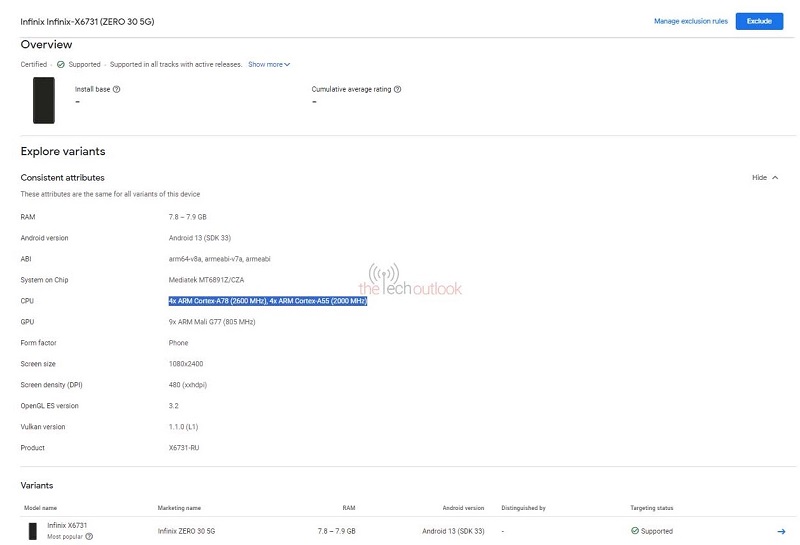800x545 pixels.
Task: Click 'RAM' column header in Variants table
Action: click(348, 508)
